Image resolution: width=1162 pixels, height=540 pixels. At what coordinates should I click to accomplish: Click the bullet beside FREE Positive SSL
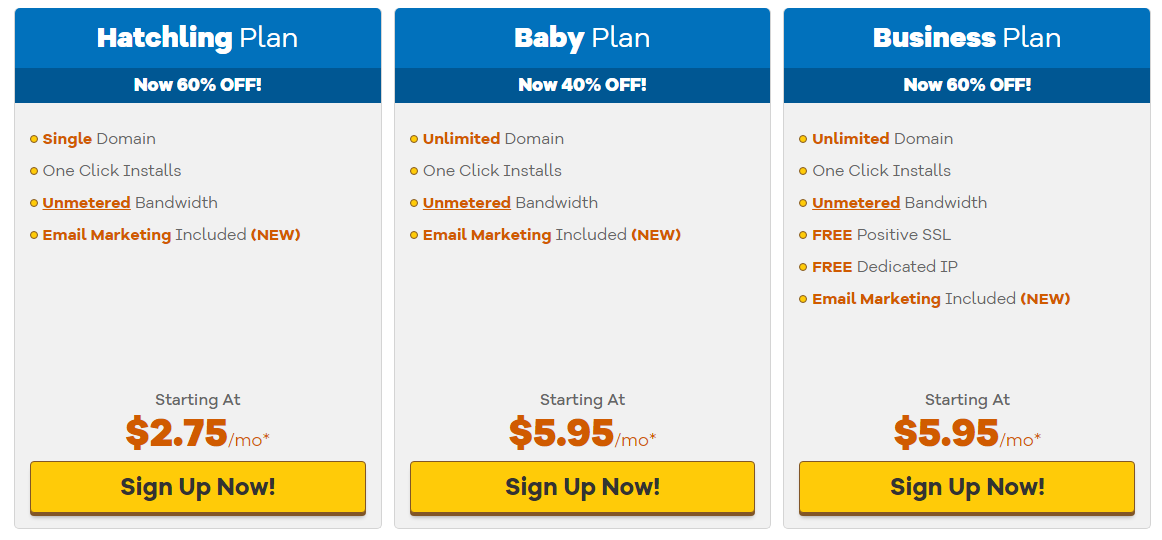pyautogui.click(x=803, y=236)
